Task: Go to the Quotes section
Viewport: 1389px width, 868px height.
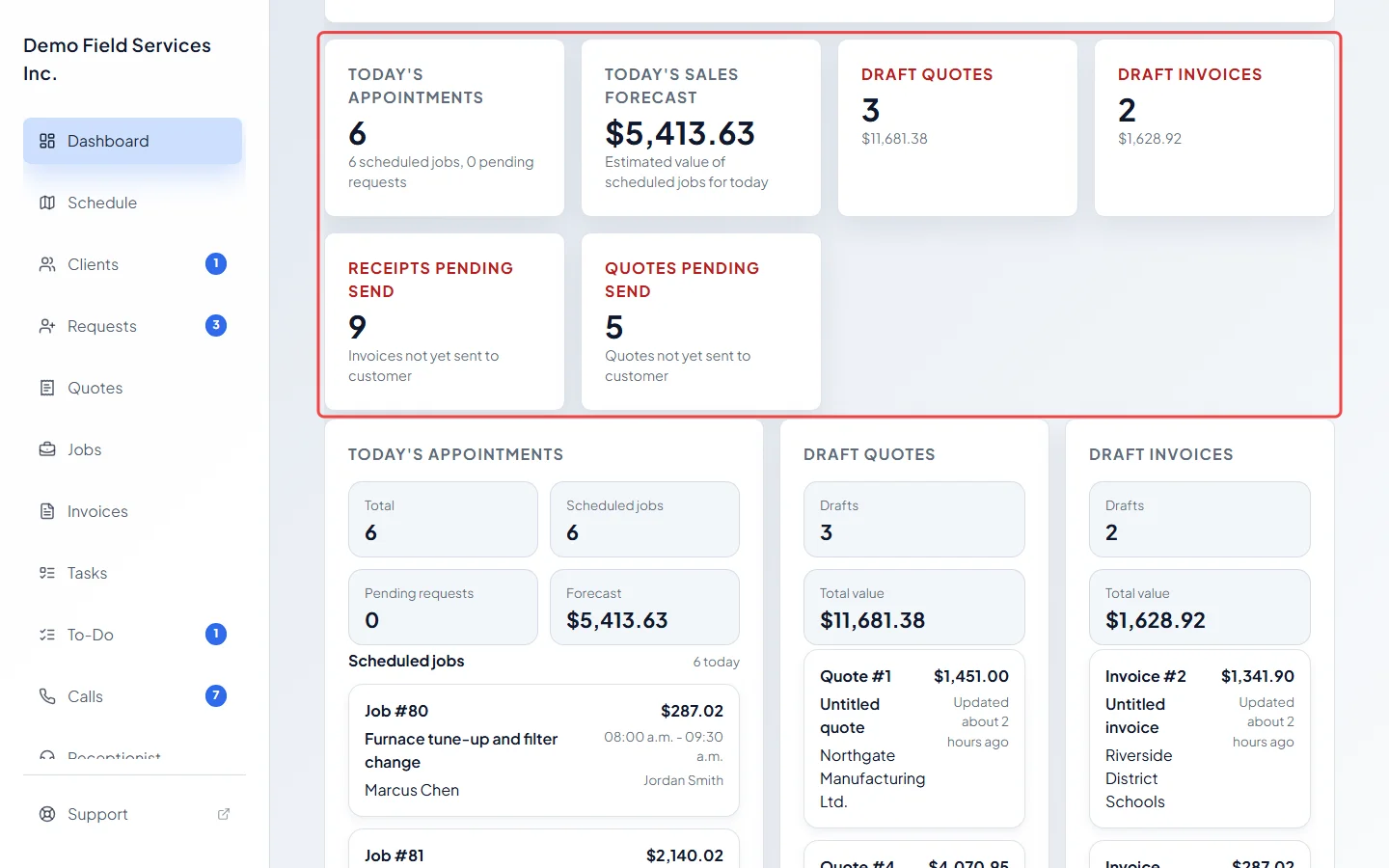Action: [x=133, y=388]
